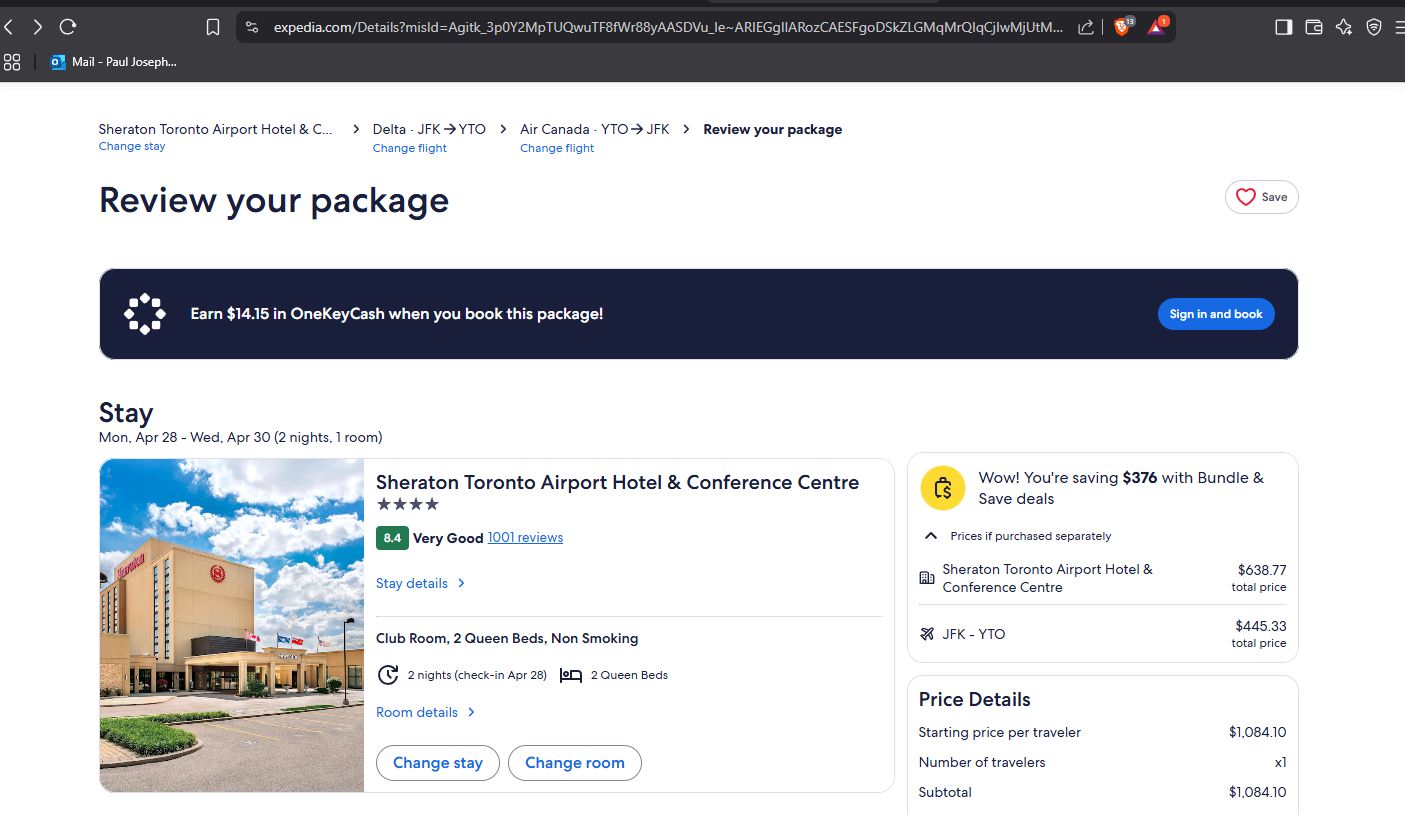Click the share icon in the address bar
The width and height of the screenshot is (1405, 815).
coord(1086,27)
